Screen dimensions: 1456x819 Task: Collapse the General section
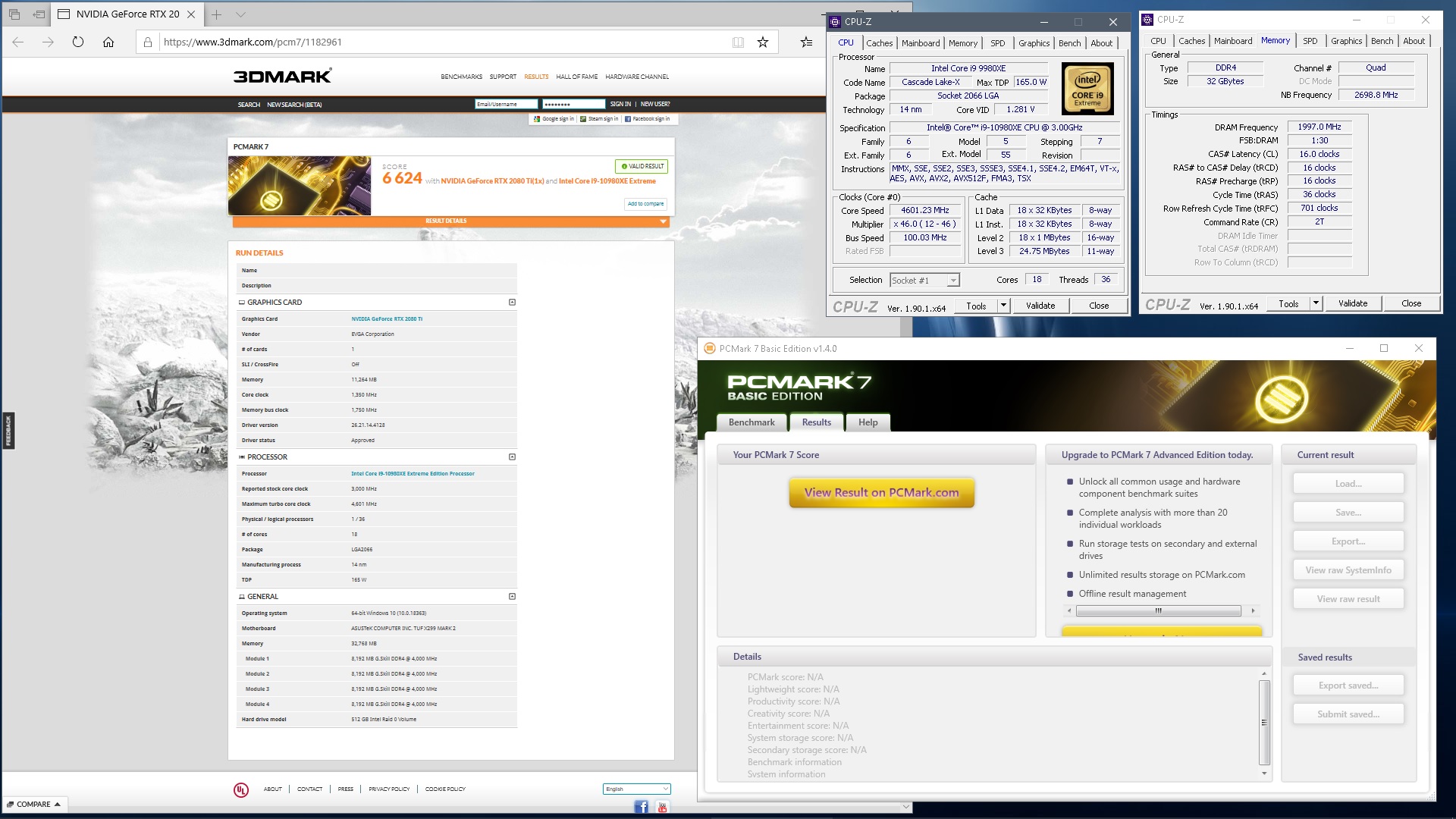click(512, 596)
